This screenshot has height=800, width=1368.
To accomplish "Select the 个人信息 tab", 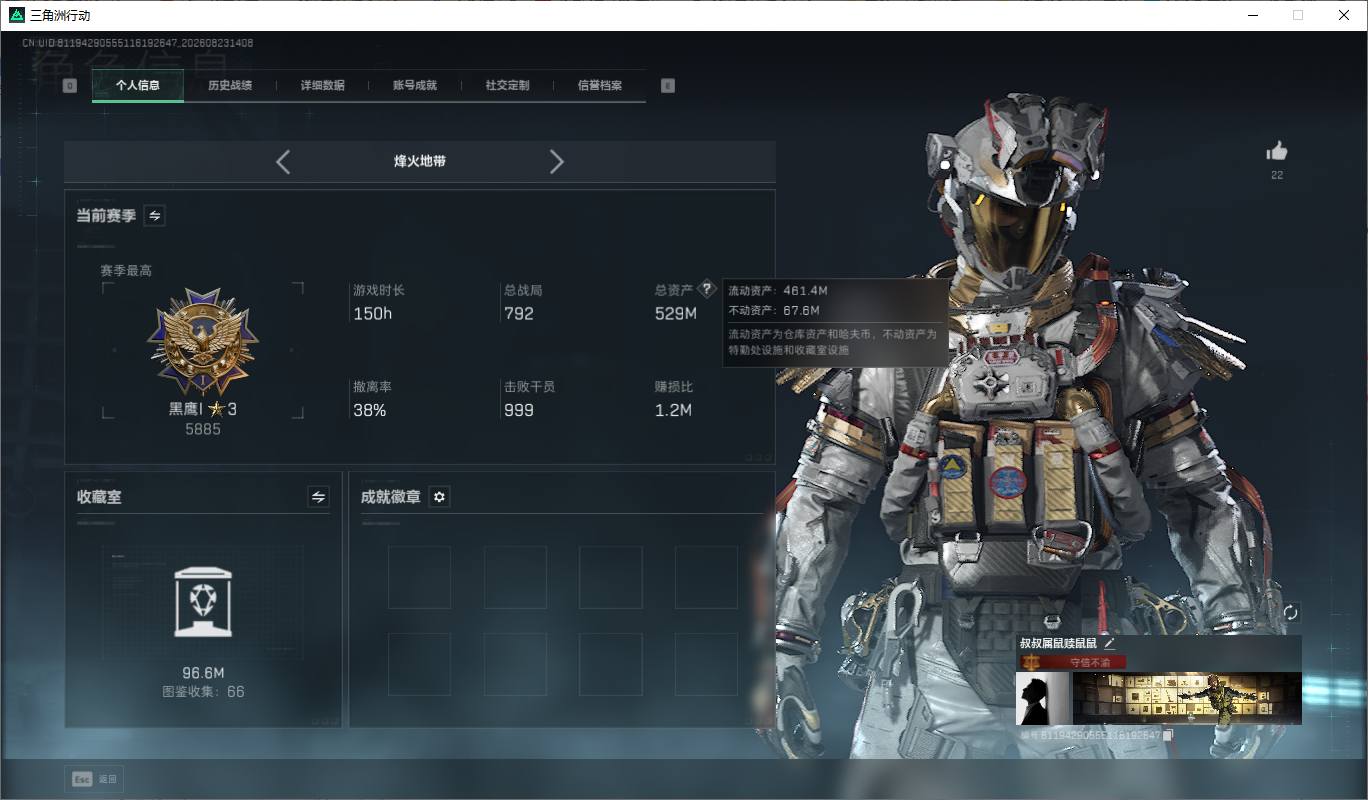I will point(138,86).
